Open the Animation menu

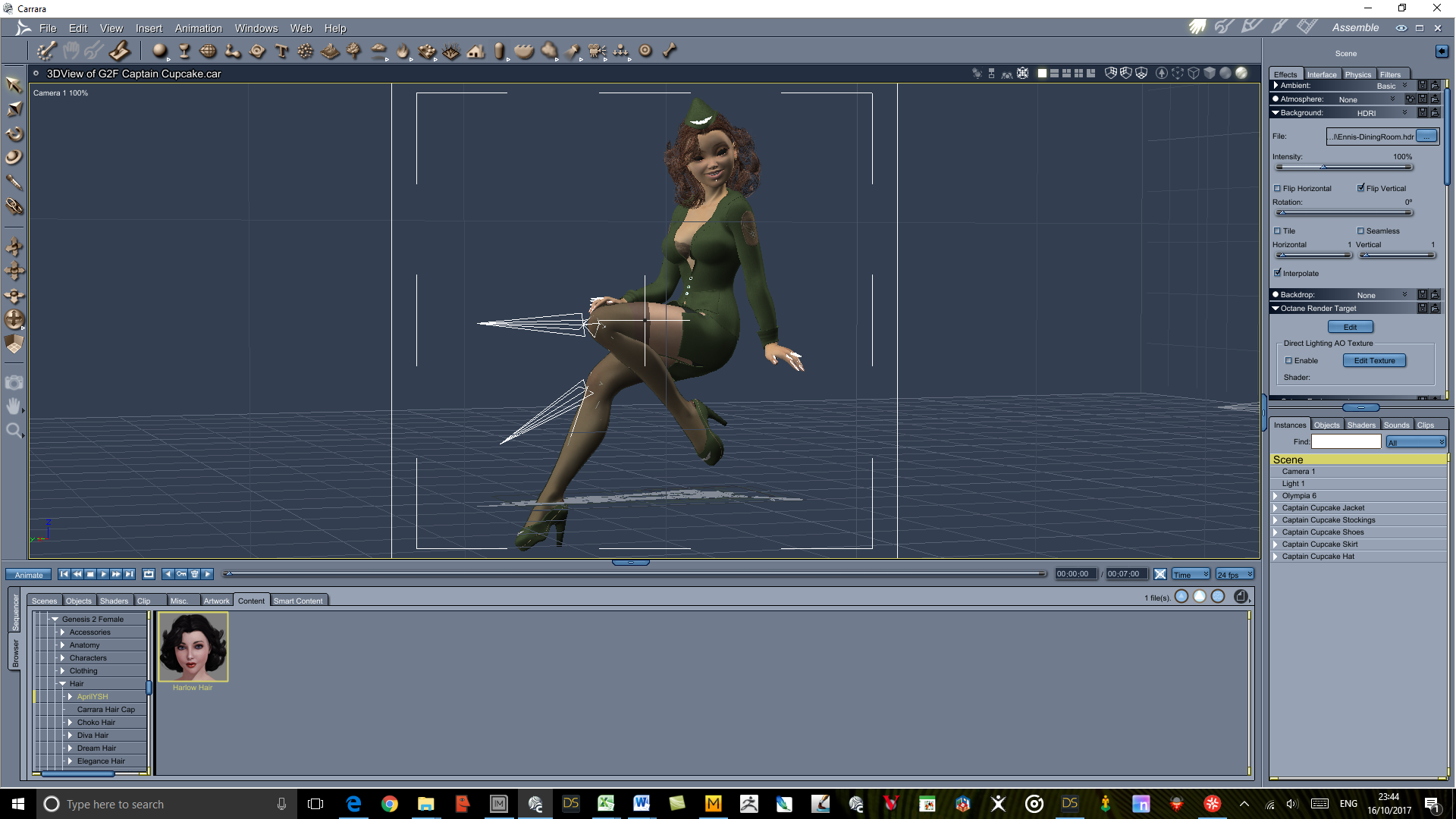click(x=198, y=28)
